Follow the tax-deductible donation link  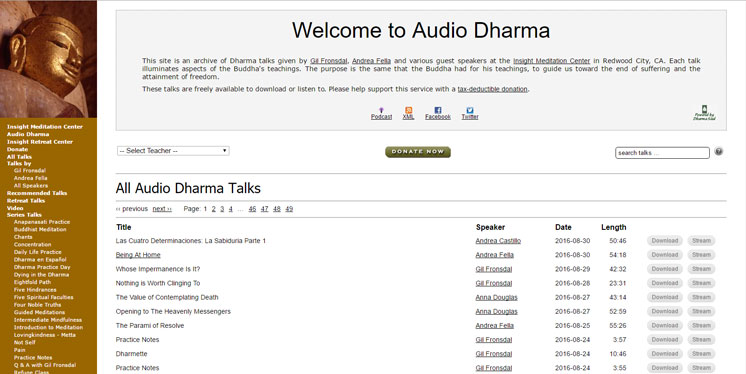click(492, 89)
